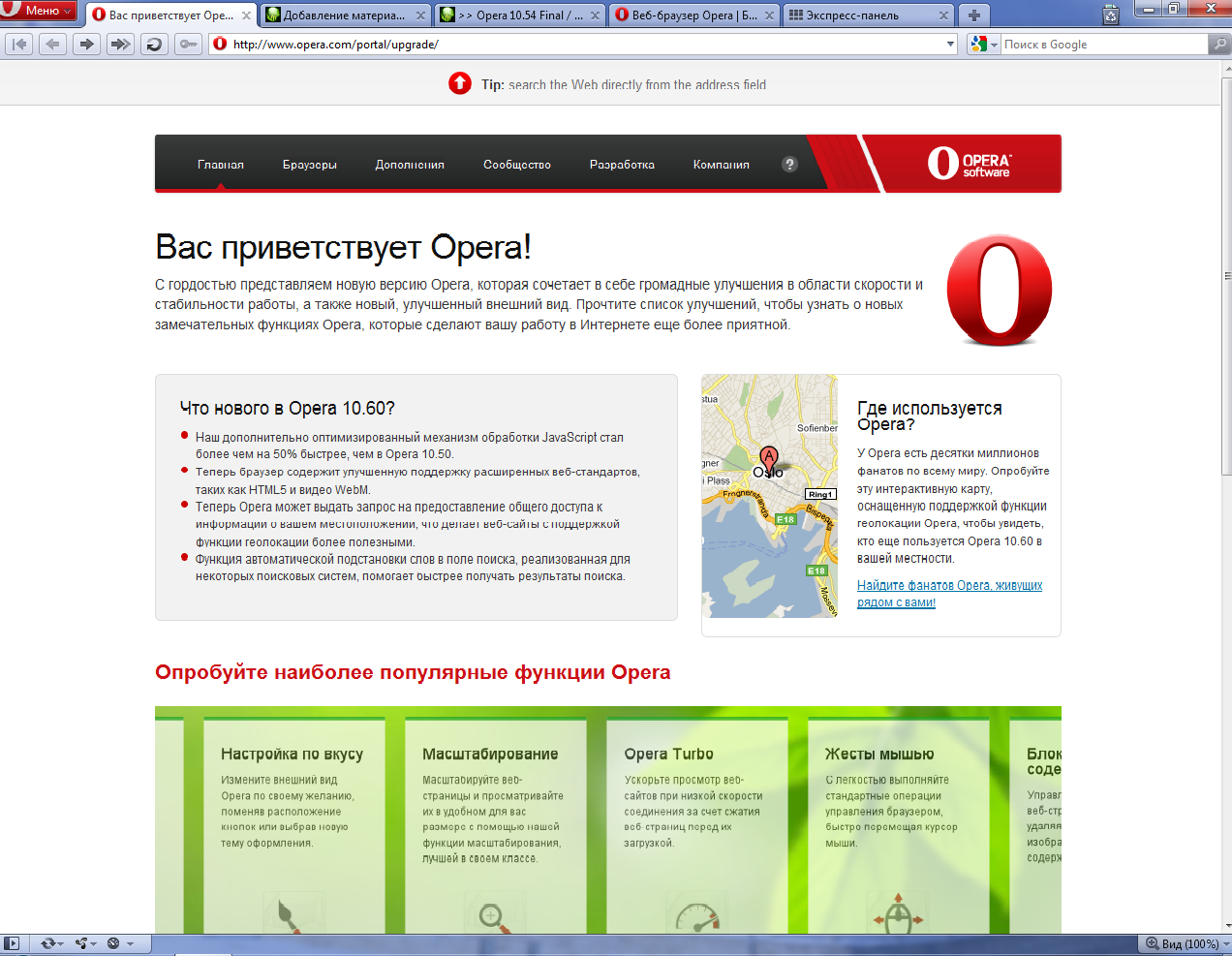Screen dimensions: 1232x956
Task: Open the Opera Link sync dropdown
Action: click(52, 943)
